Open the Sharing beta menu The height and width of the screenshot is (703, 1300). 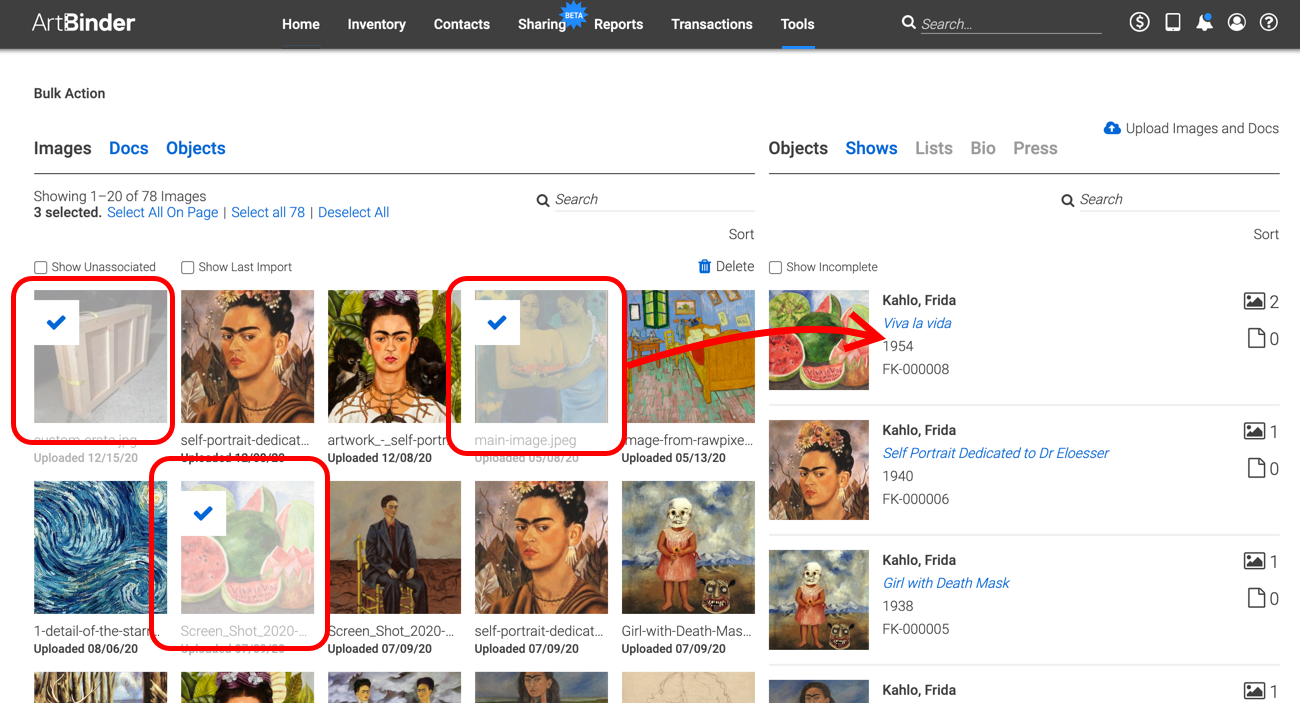point(542,24)
